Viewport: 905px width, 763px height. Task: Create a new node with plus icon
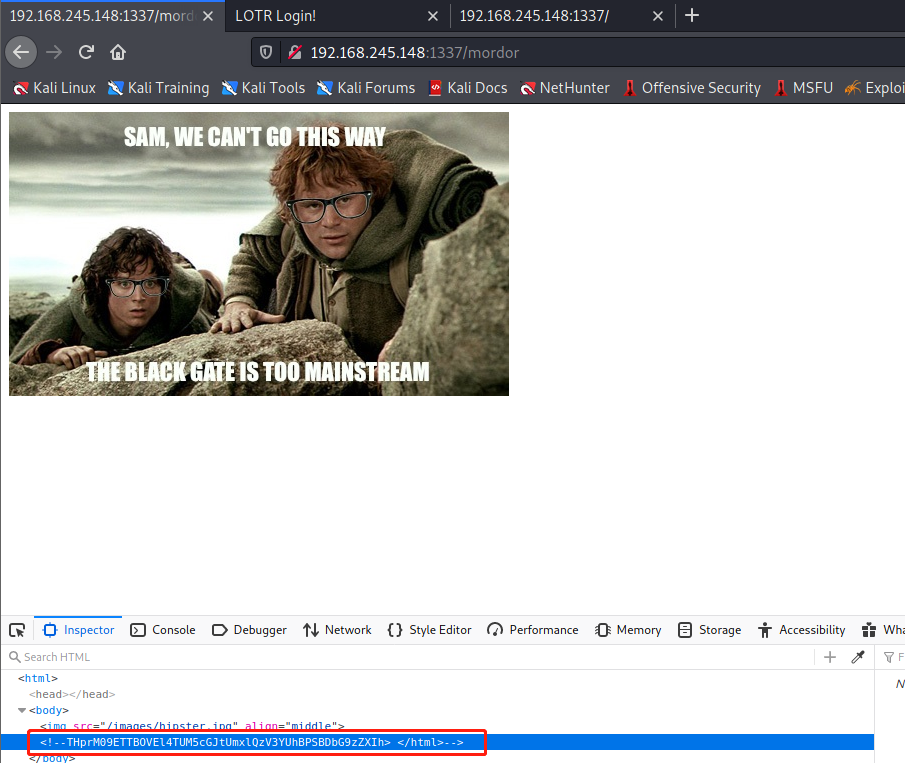click(x=830, y=657)
